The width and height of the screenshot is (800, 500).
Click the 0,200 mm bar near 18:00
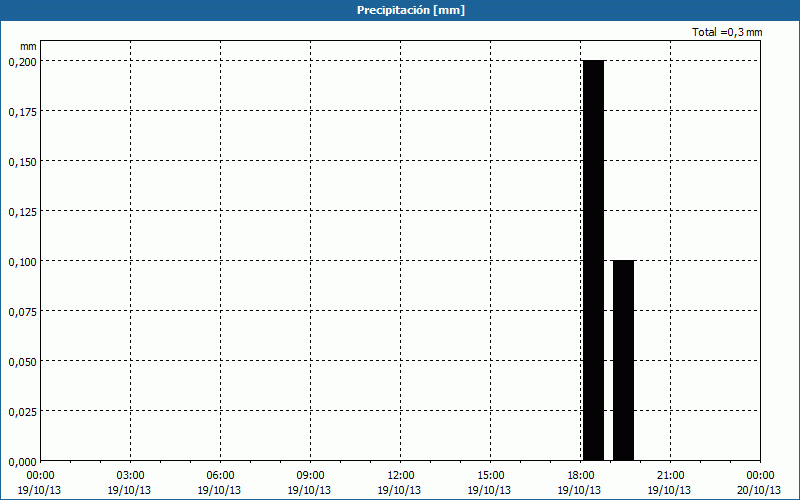(x=593, y=260)
